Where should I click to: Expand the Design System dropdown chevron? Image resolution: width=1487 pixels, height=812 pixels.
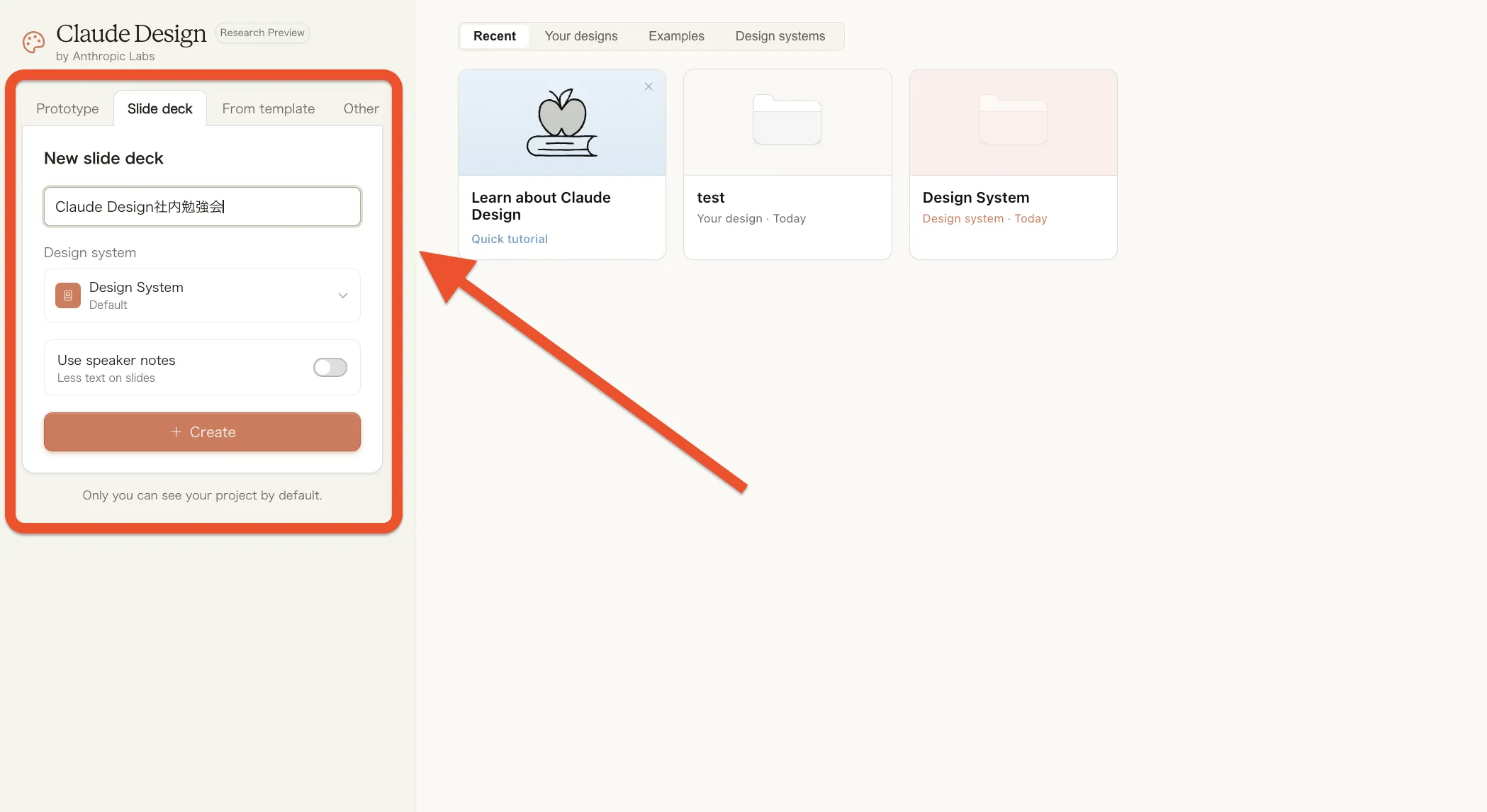[343, 295]
